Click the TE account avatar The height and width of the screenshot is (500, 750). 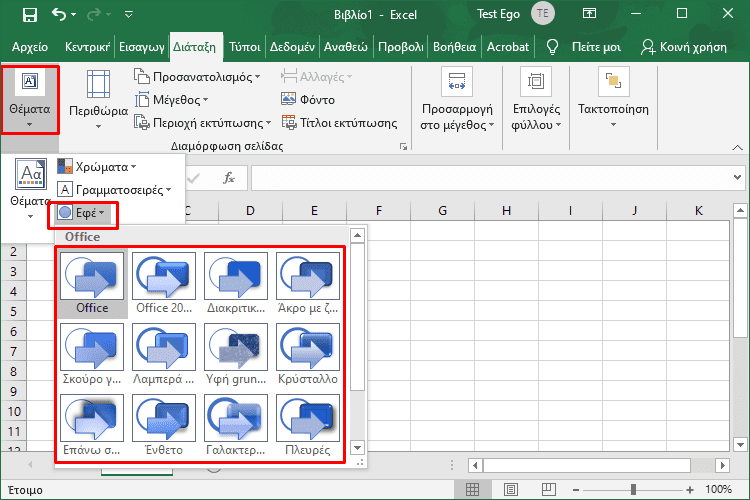coord(543,14)
